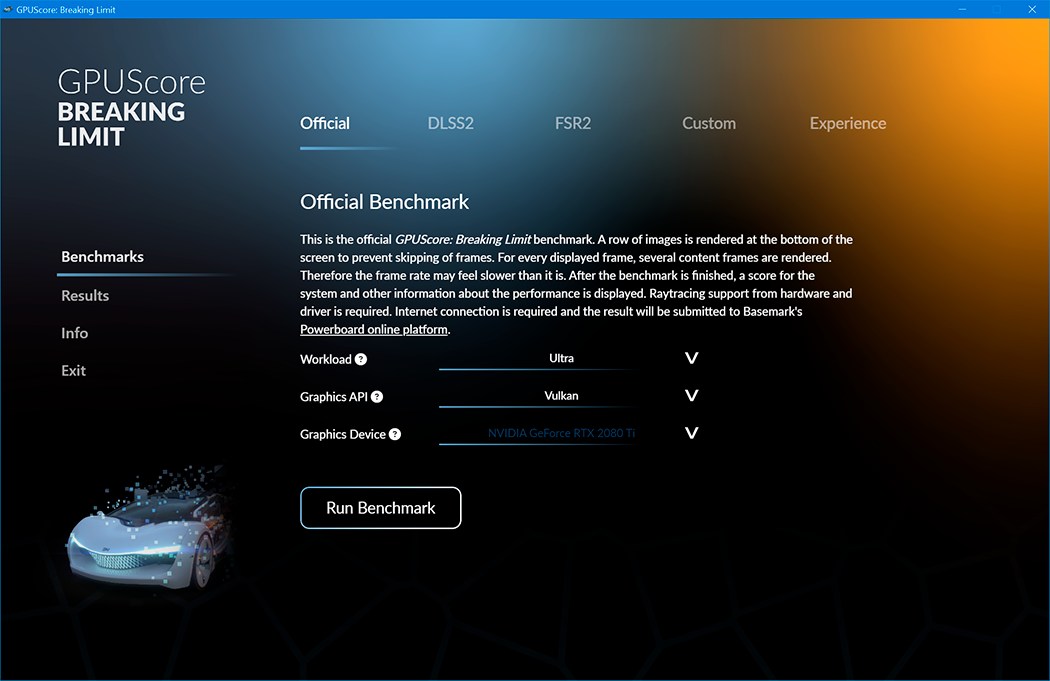Click the Graphics Device help icon

[x=395, y=434]
